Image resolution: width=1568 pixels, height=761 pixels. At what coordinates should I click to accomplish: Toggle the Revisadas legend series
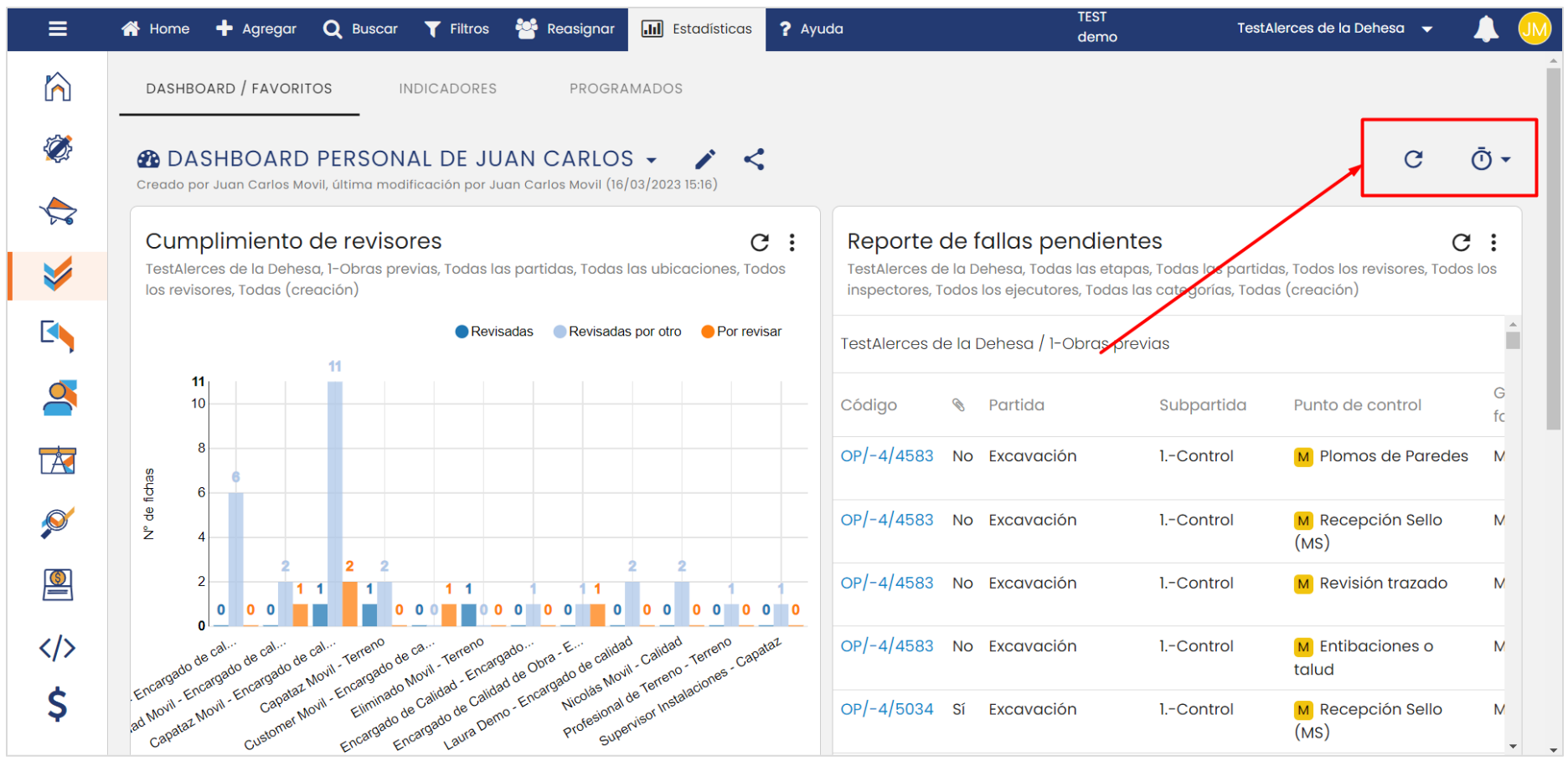[494, 332]
